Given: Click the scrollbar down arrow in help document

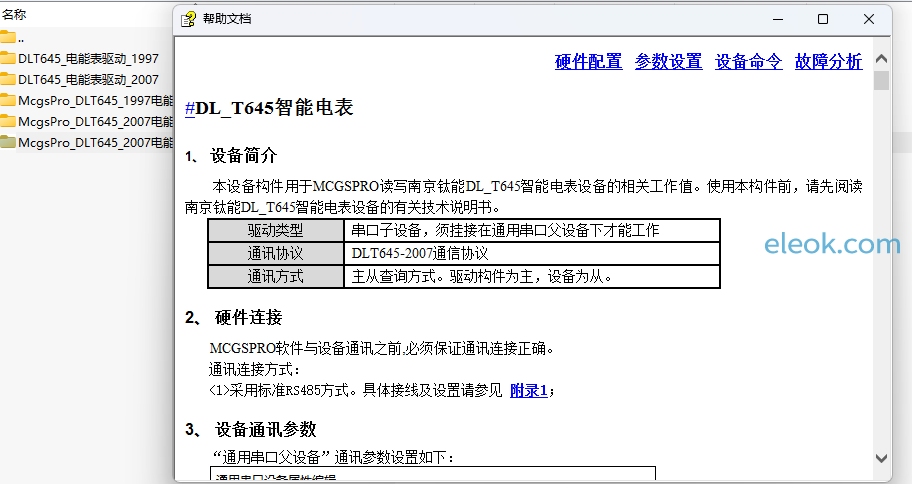Looking at the screenshot, I should point(881,458).
